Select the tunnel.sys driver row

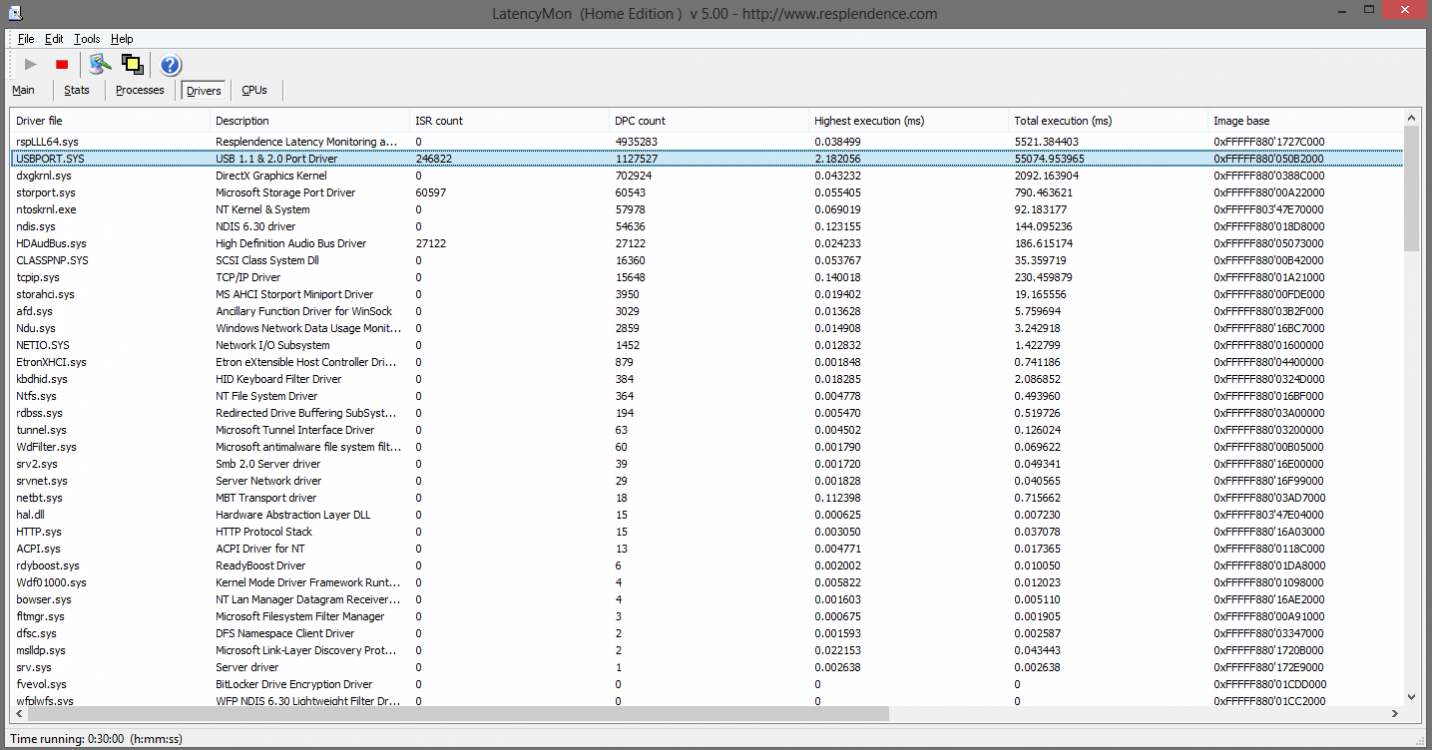(x=707, y=430)
